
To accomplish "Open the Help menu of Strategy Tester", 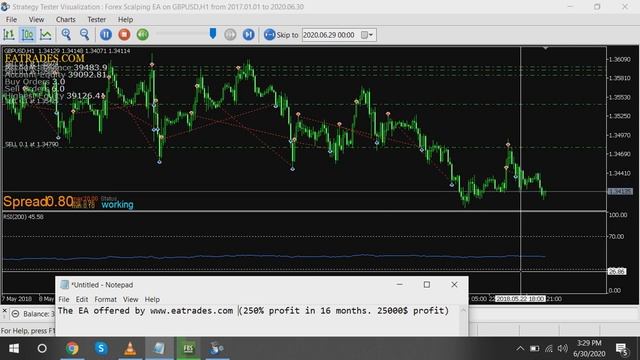I will coord(125,20).
